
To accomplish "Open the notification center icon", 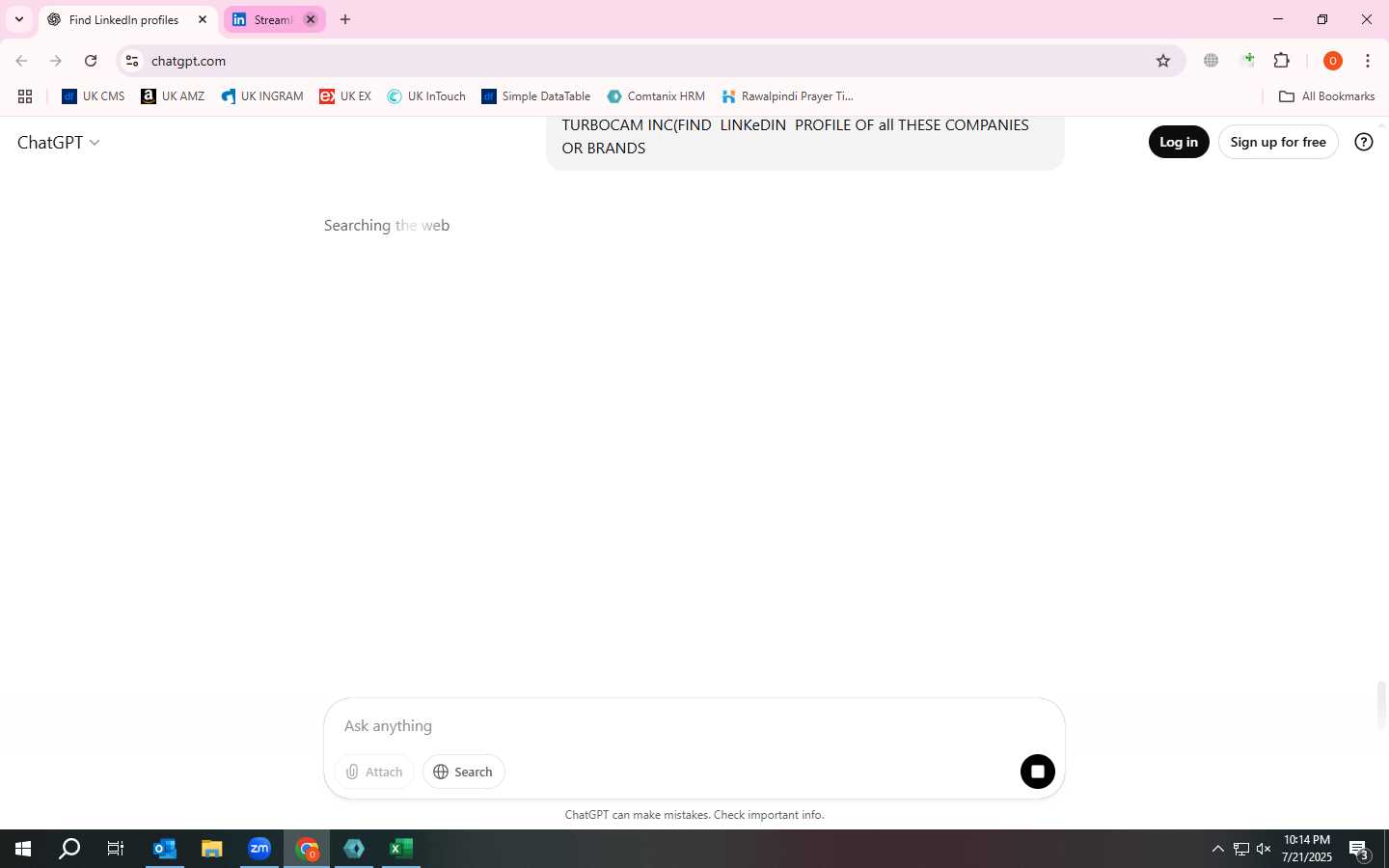I will (x=1360, y=850).
